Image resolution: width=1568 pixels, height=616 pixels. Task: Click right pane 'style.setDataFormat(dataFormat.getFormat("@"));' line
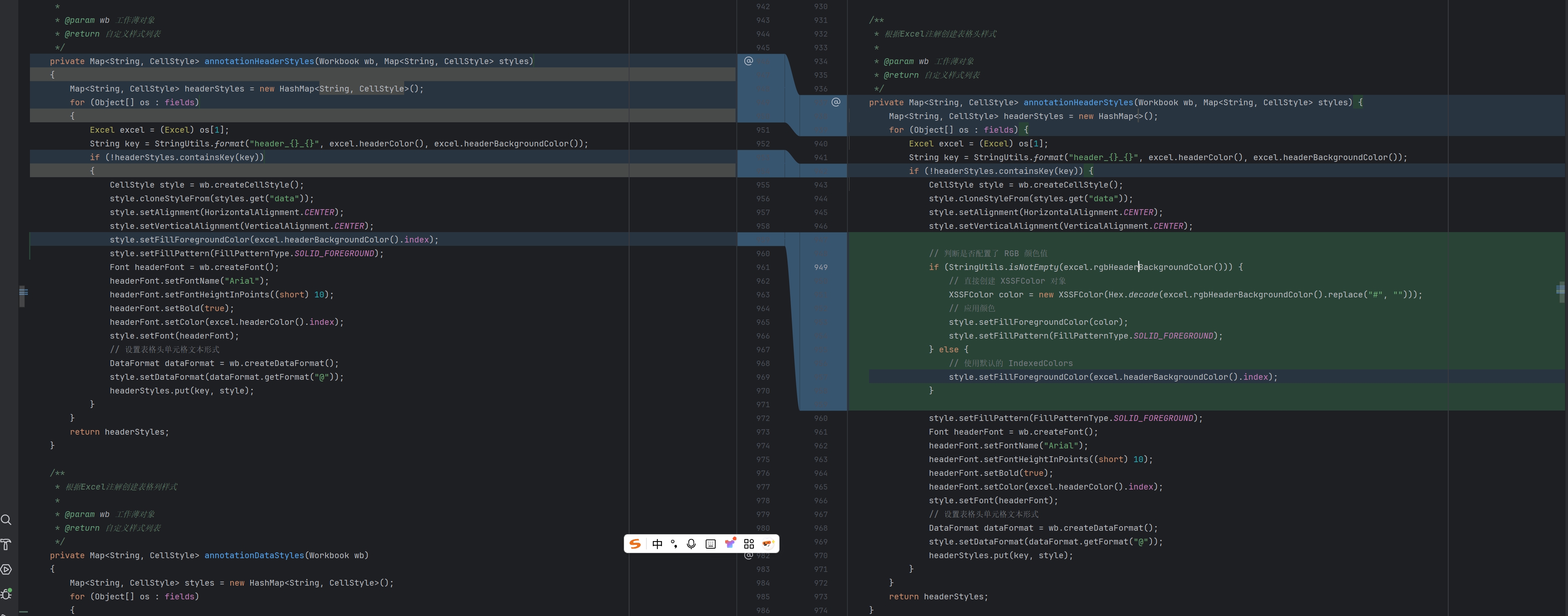point(1046,542)
